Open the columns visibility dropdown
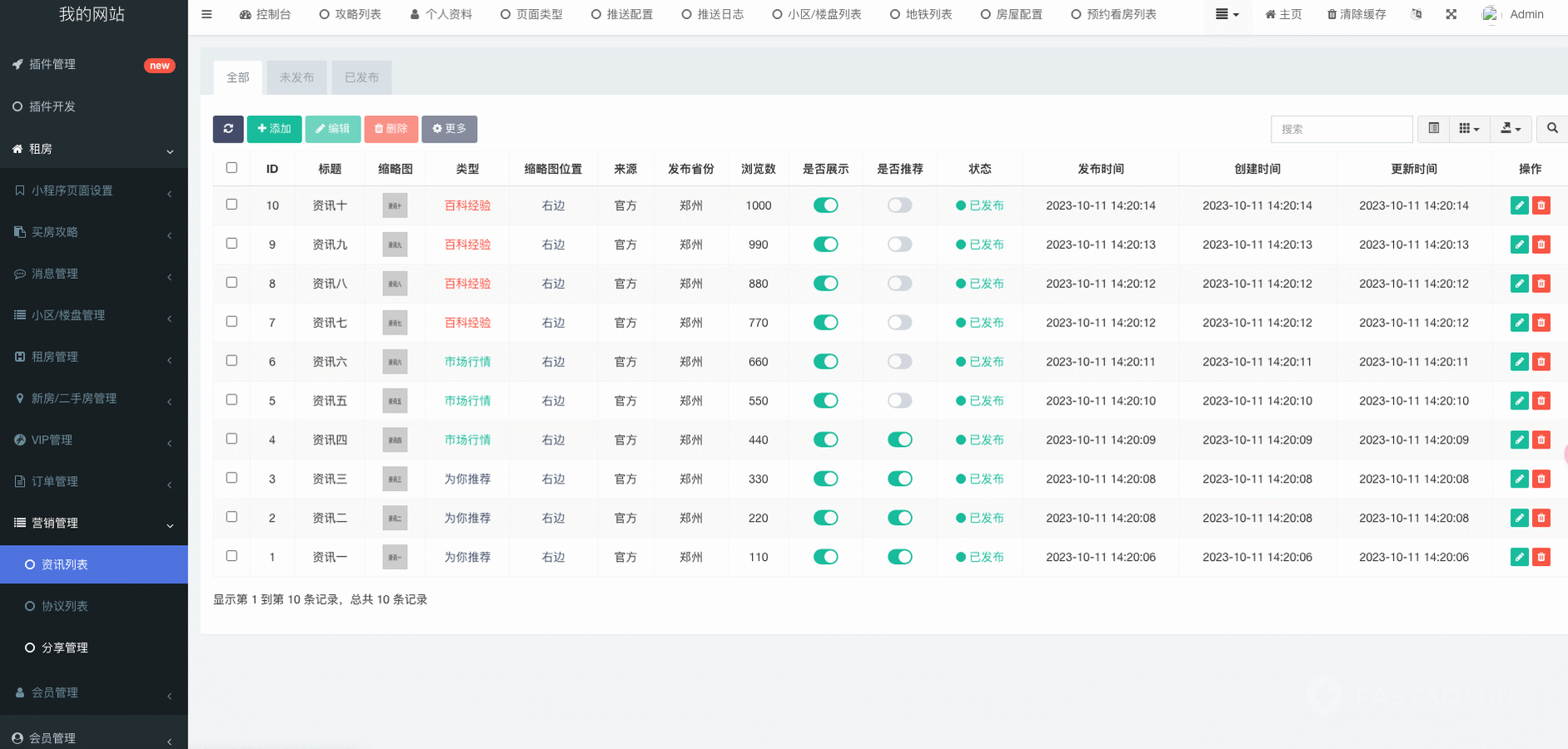The image size is (1568, 749). pyautogui.click(x=1468, y=129)
